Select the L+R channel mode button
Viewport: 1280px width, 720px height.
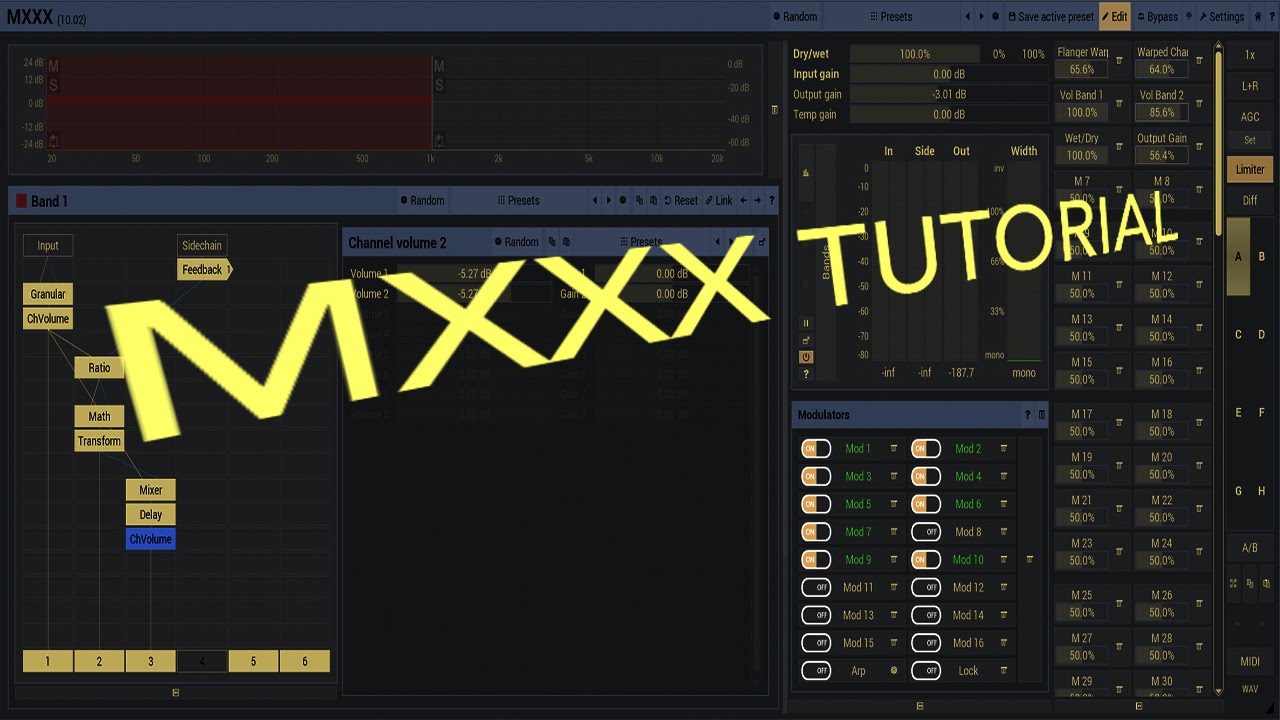pos(1250,86)
